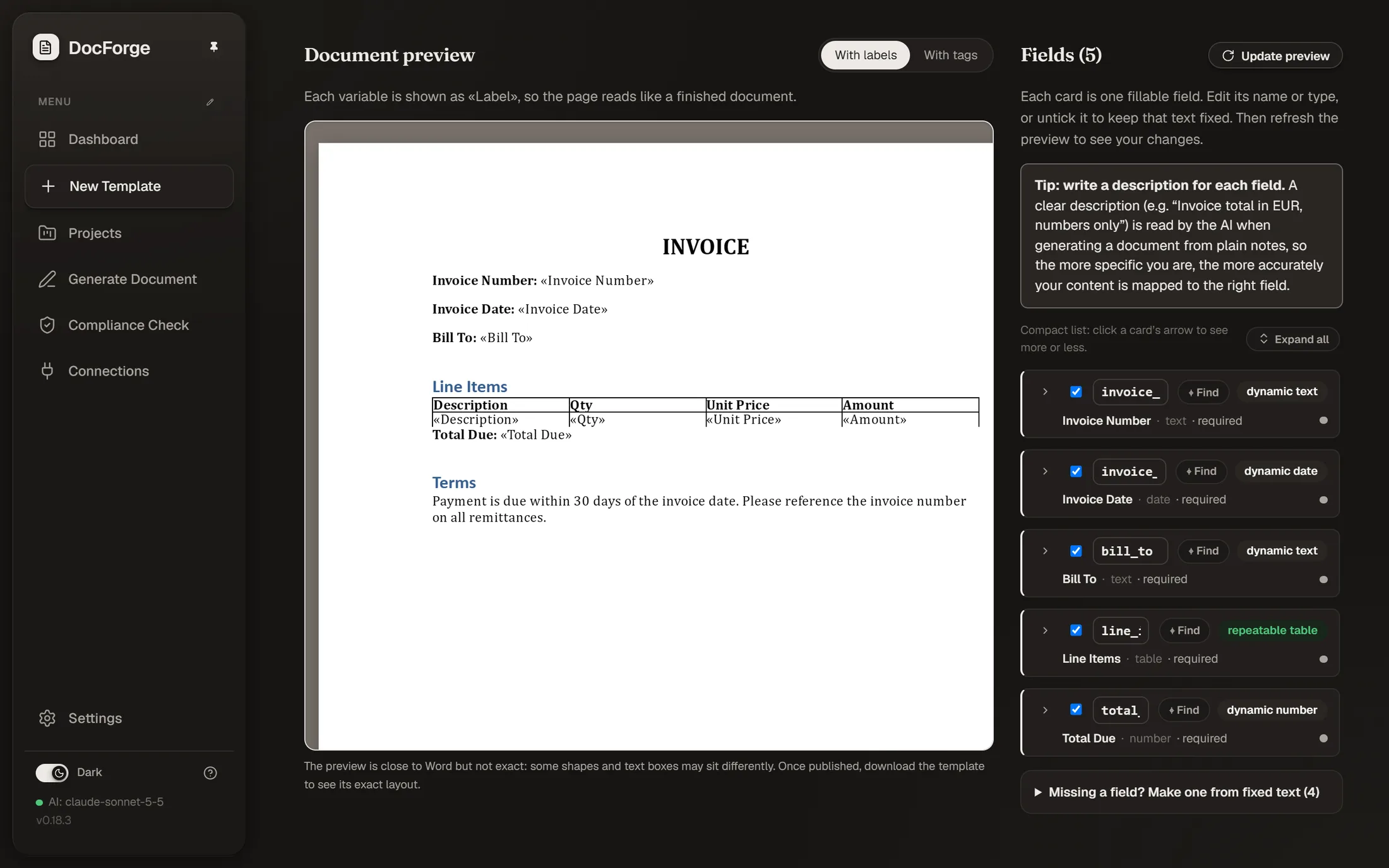This screenshot has height=868, width=1389.
Task: Expand the Total Due field card
Action: (x=1045, y=710)
